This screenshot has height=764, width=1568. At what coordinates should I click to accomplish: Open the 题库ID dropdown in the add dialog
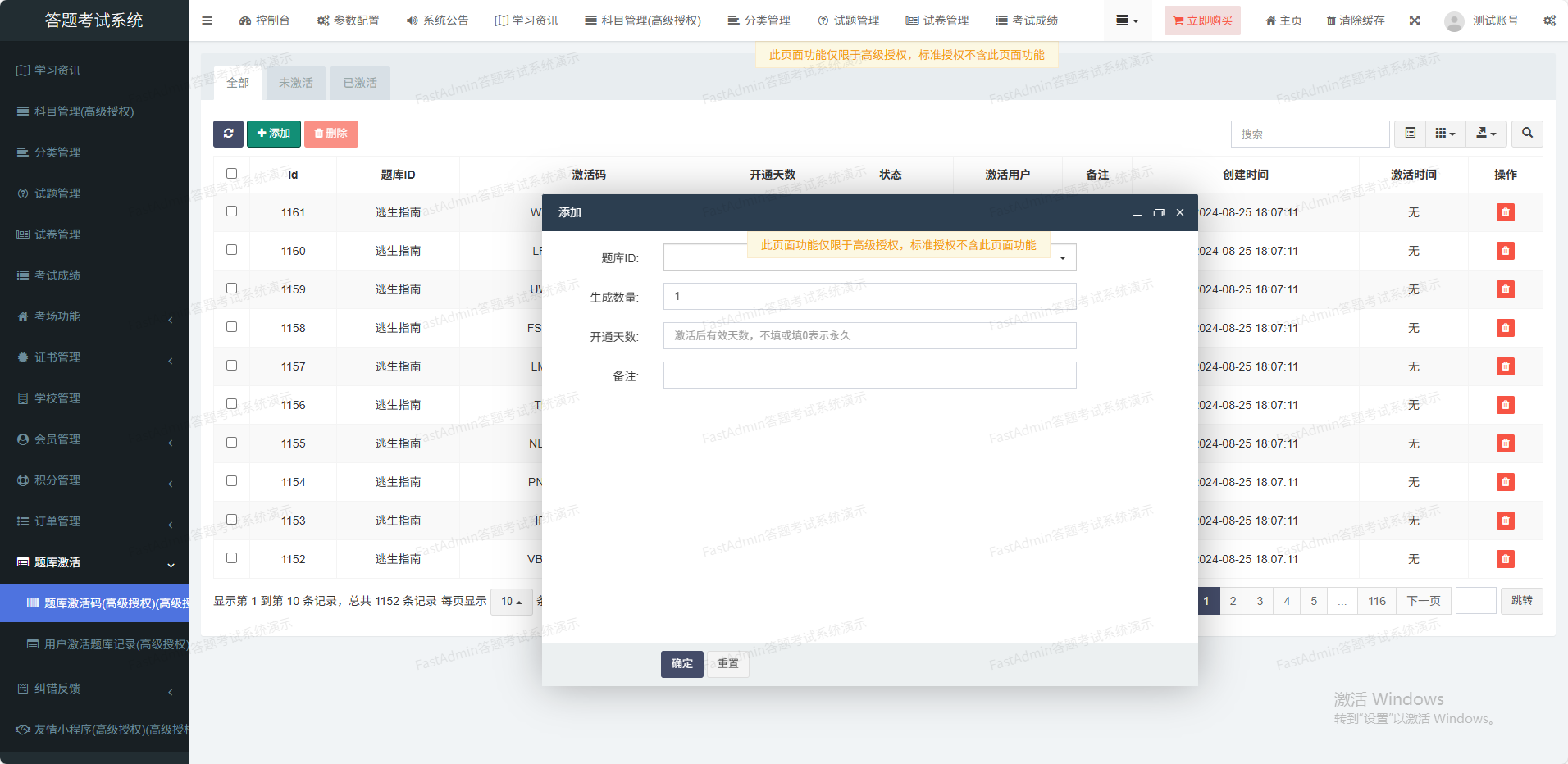[x=869, y=258]
